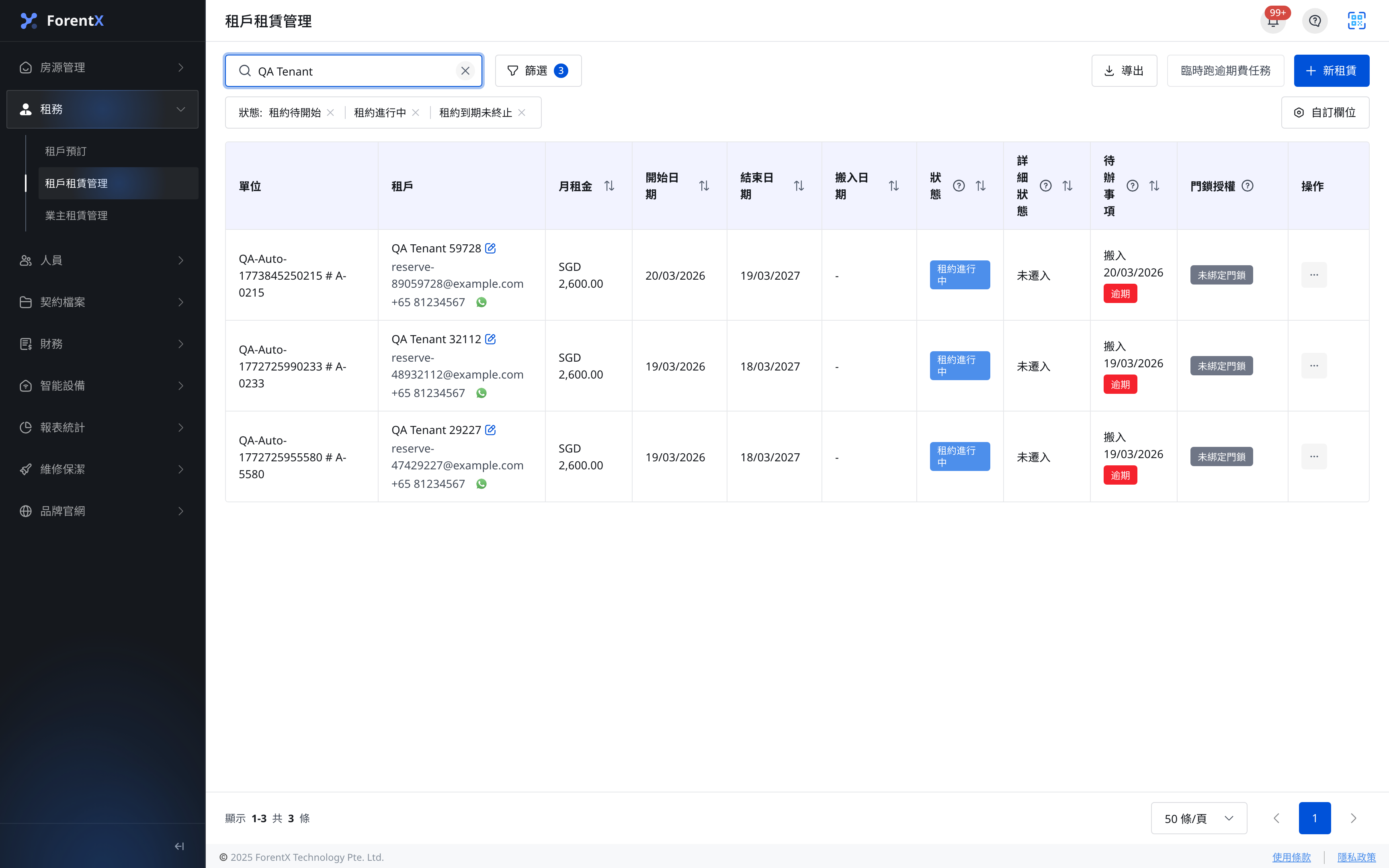The width and height of the screenshot is (1389, 868).
Task: Open the 業主租賃管理 submenu item
Action: pyautogui.click(x=118, y=215)
